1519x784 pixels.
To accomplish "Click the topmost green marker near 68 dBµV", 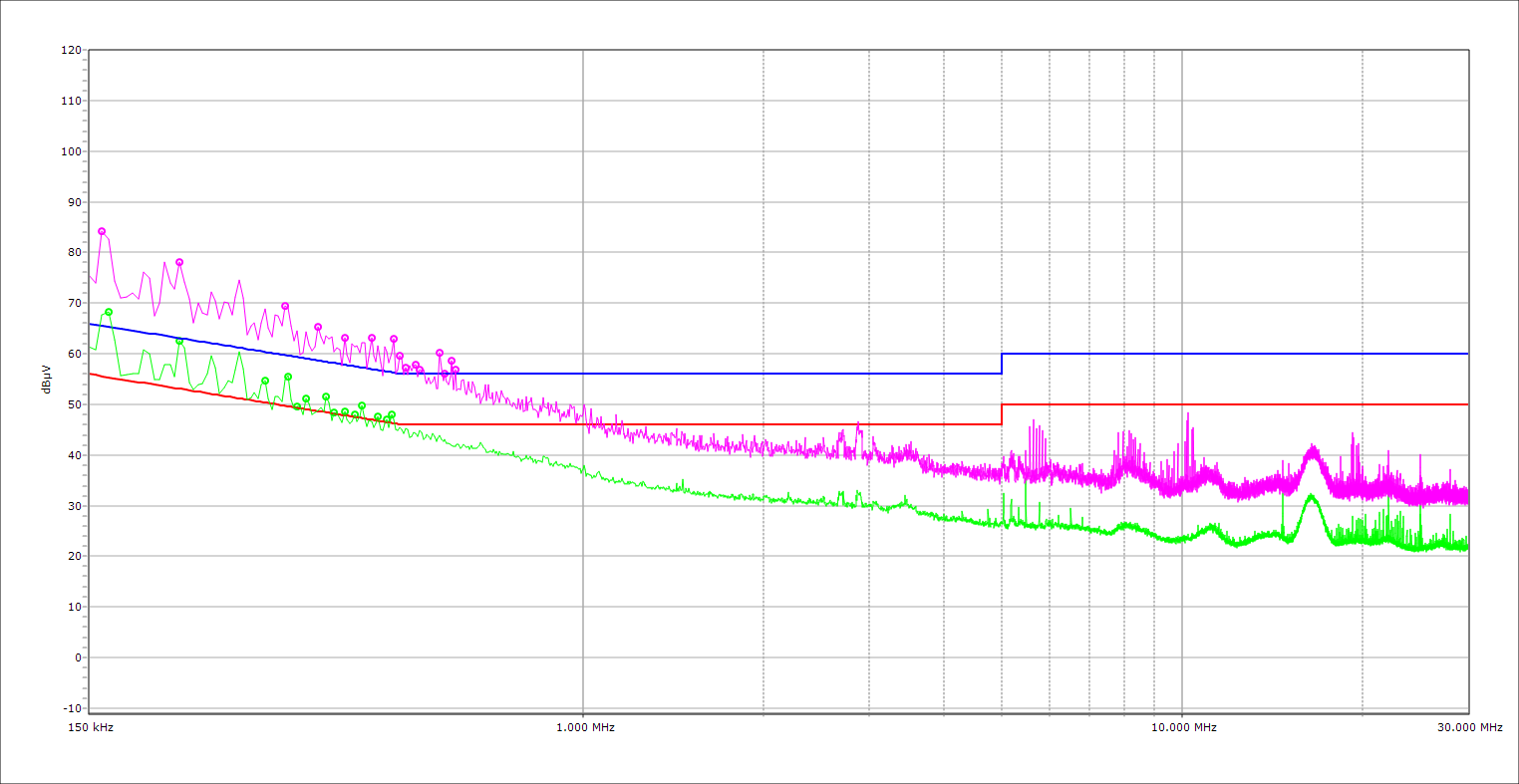I will pyautogui.click(x=109, y=312).
